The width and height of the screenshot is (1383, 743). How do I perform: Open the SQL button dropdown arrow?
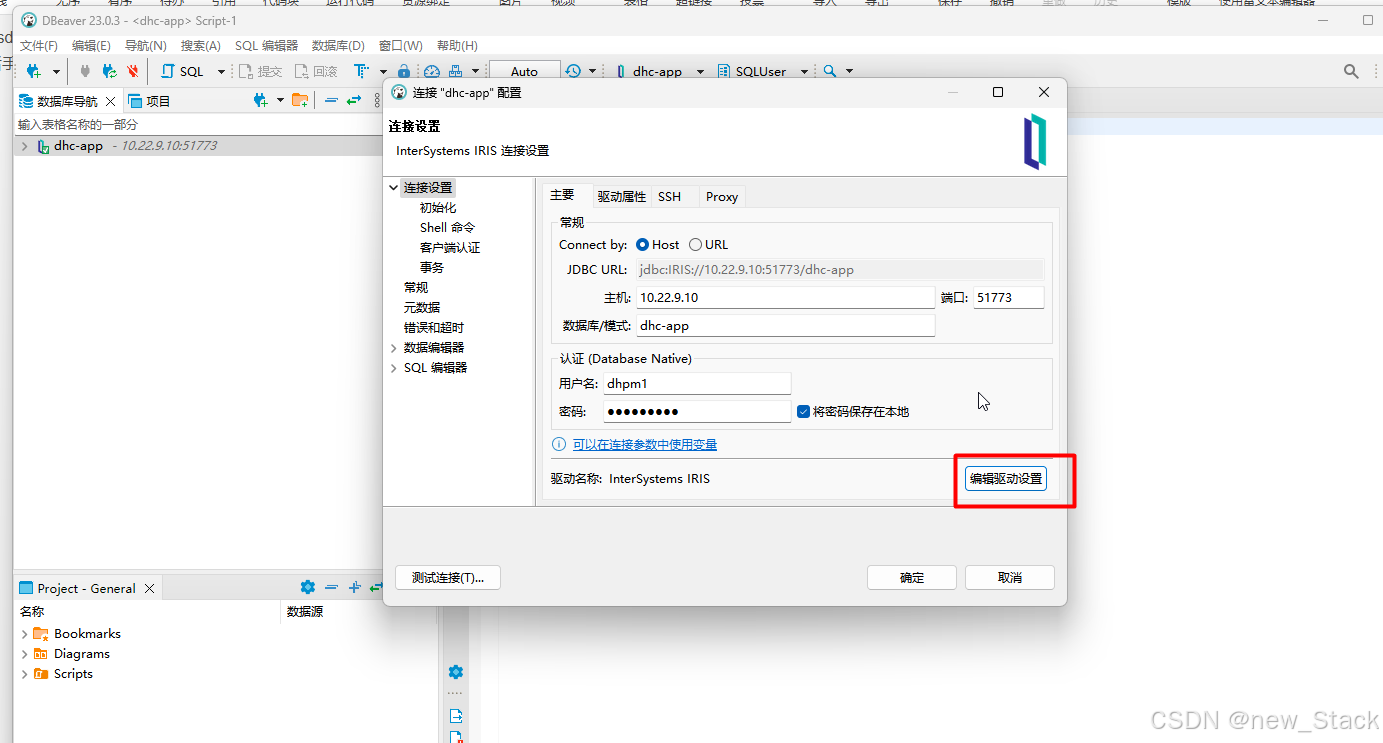point(221,72)
